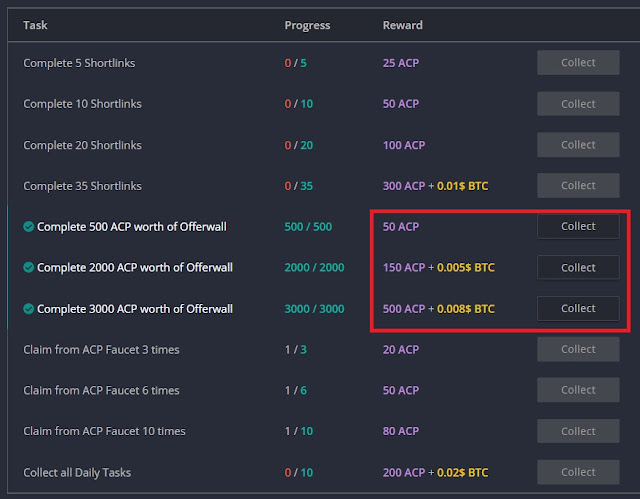
Task: Collect the 2000 ACP Offerwall reward
Action: click(578, 268)
